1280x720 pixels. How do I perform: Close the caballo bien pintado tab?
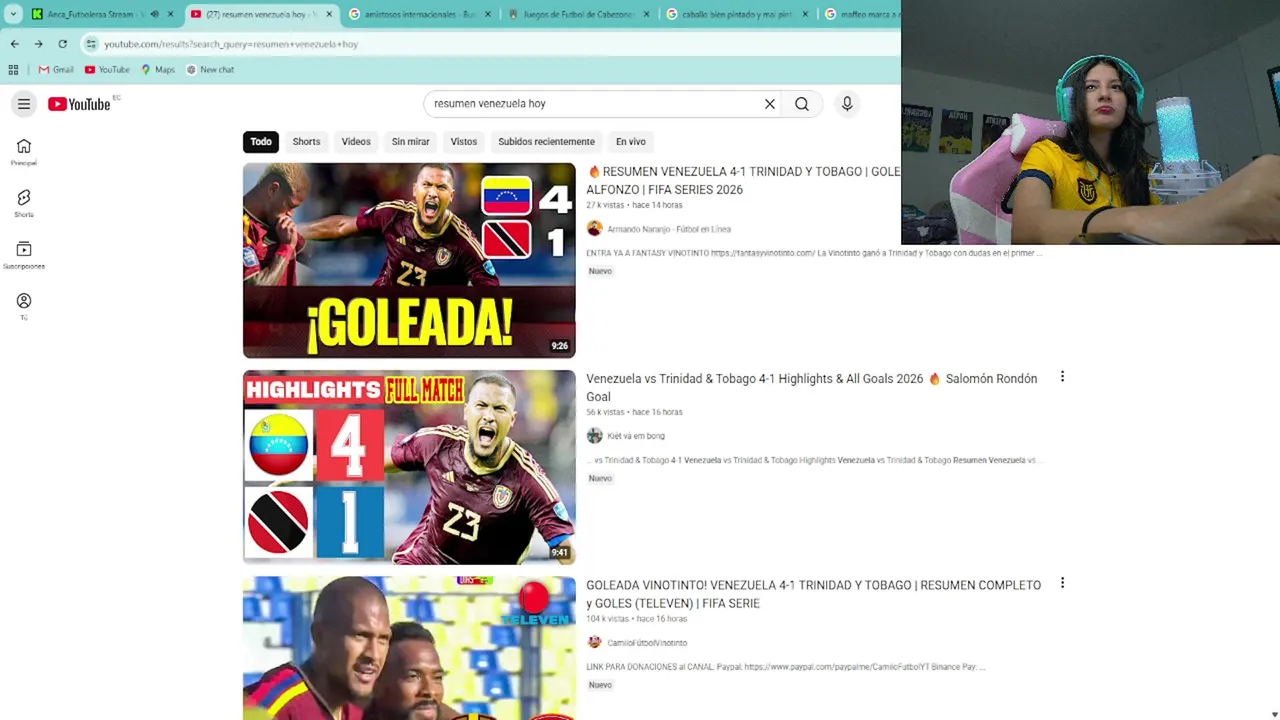805,14
